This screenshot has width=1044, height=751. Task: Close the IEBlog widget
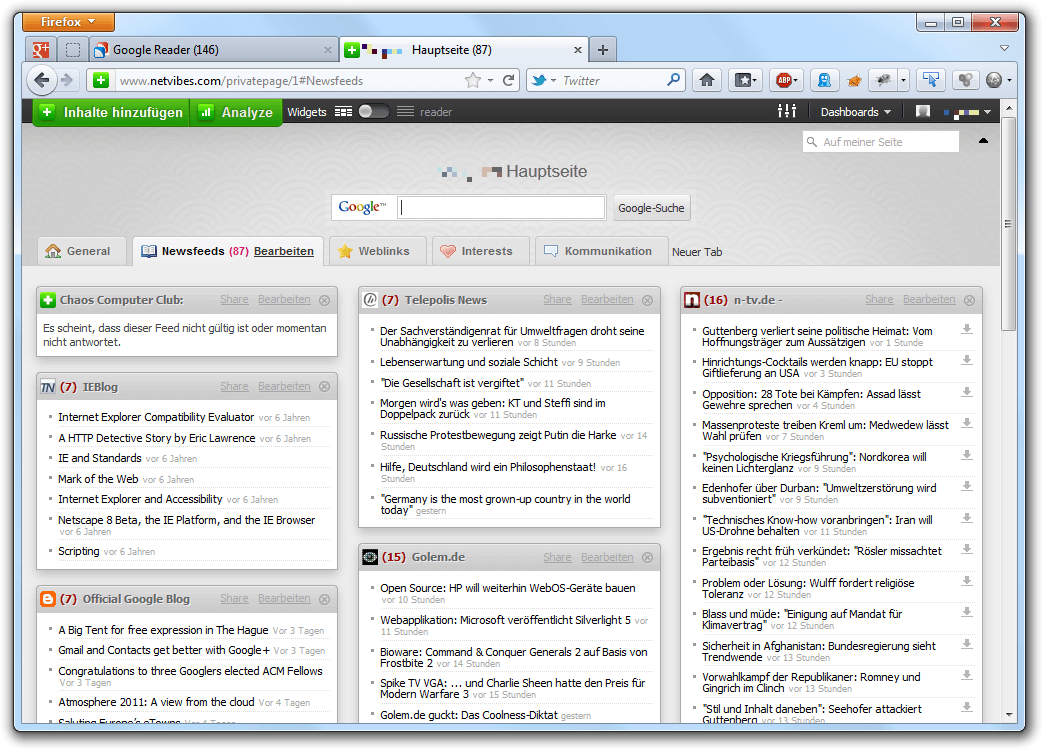[324, 387]
